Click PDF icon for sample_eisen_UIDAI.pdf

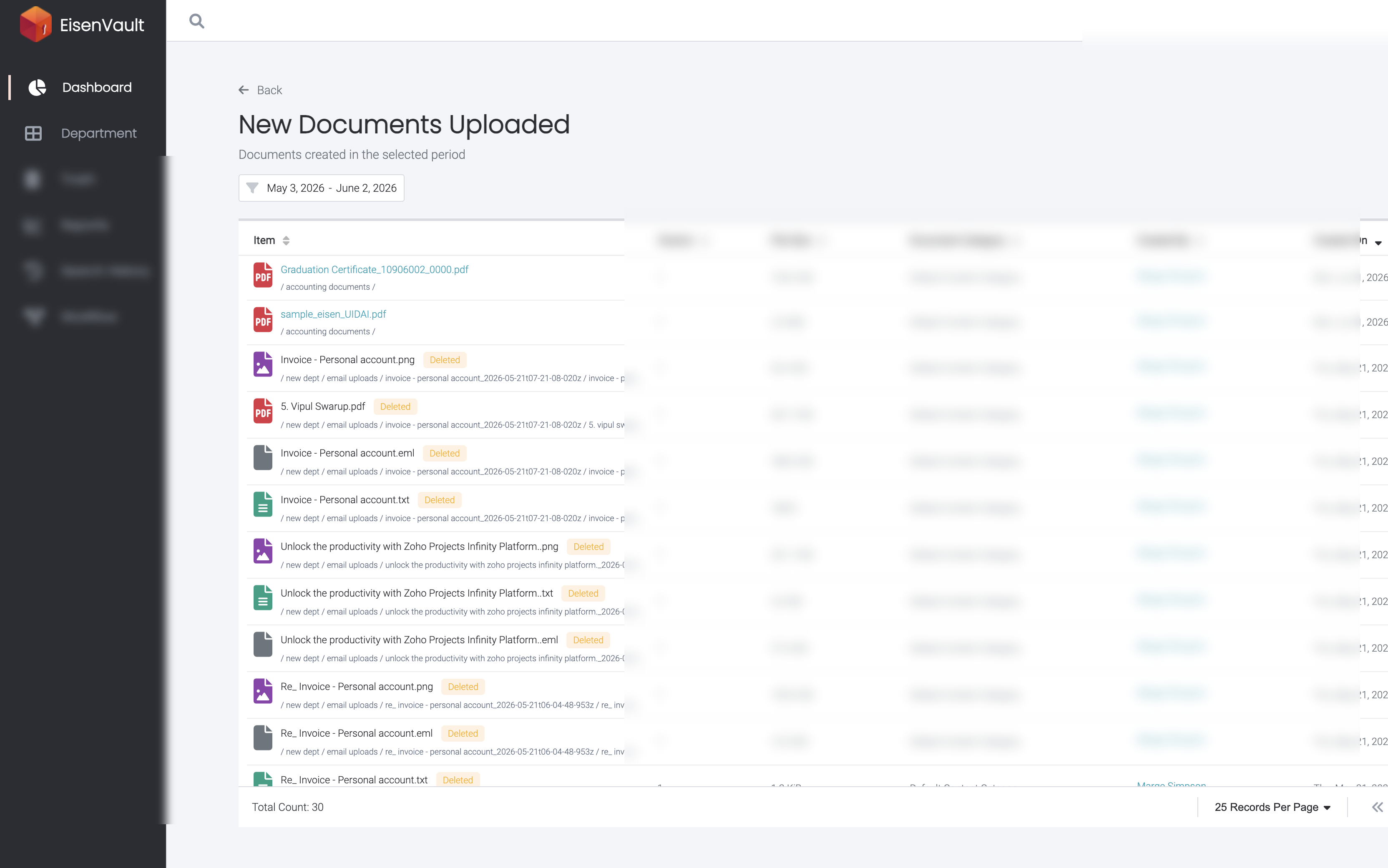[263, 320]
